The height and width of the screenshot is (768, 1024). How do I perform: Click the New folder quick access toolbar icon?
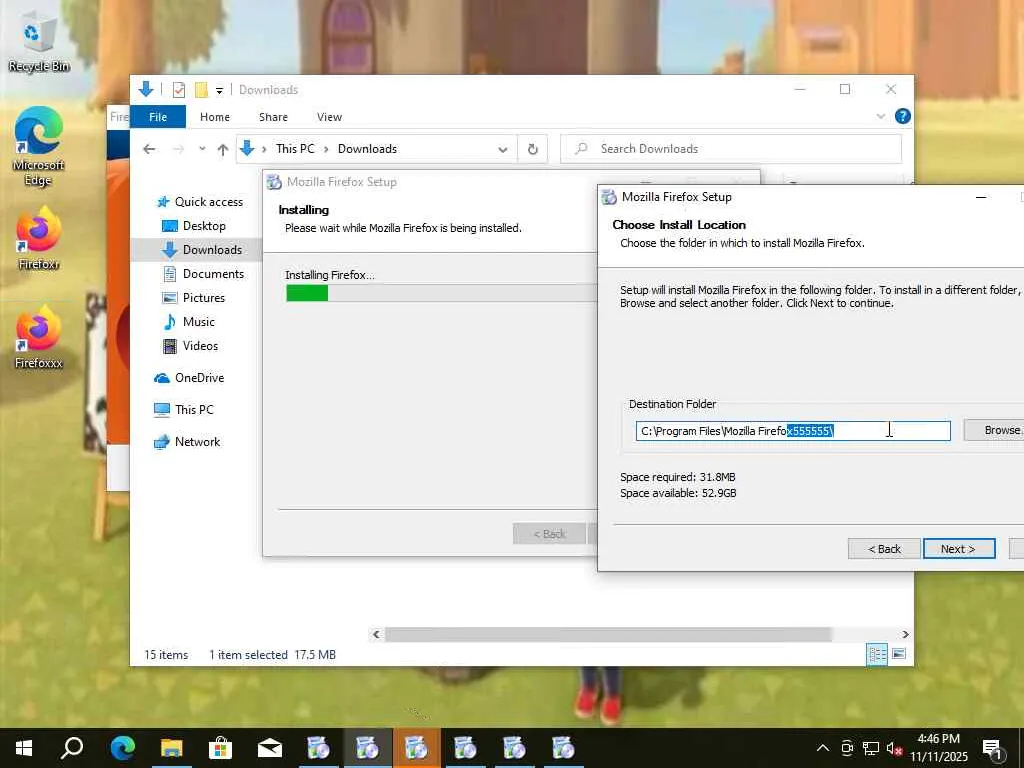[x=202, y=89]
